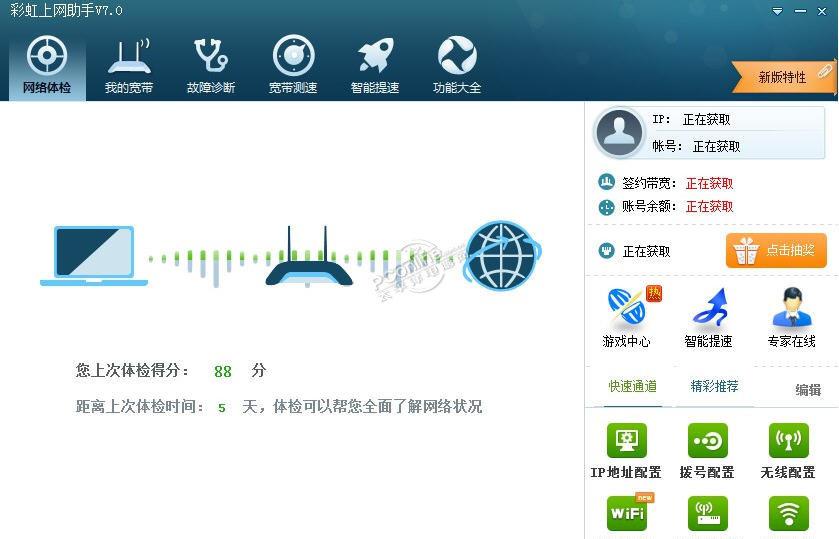
Task: Click the green router signal icon
Action: [x=707, y=513]
